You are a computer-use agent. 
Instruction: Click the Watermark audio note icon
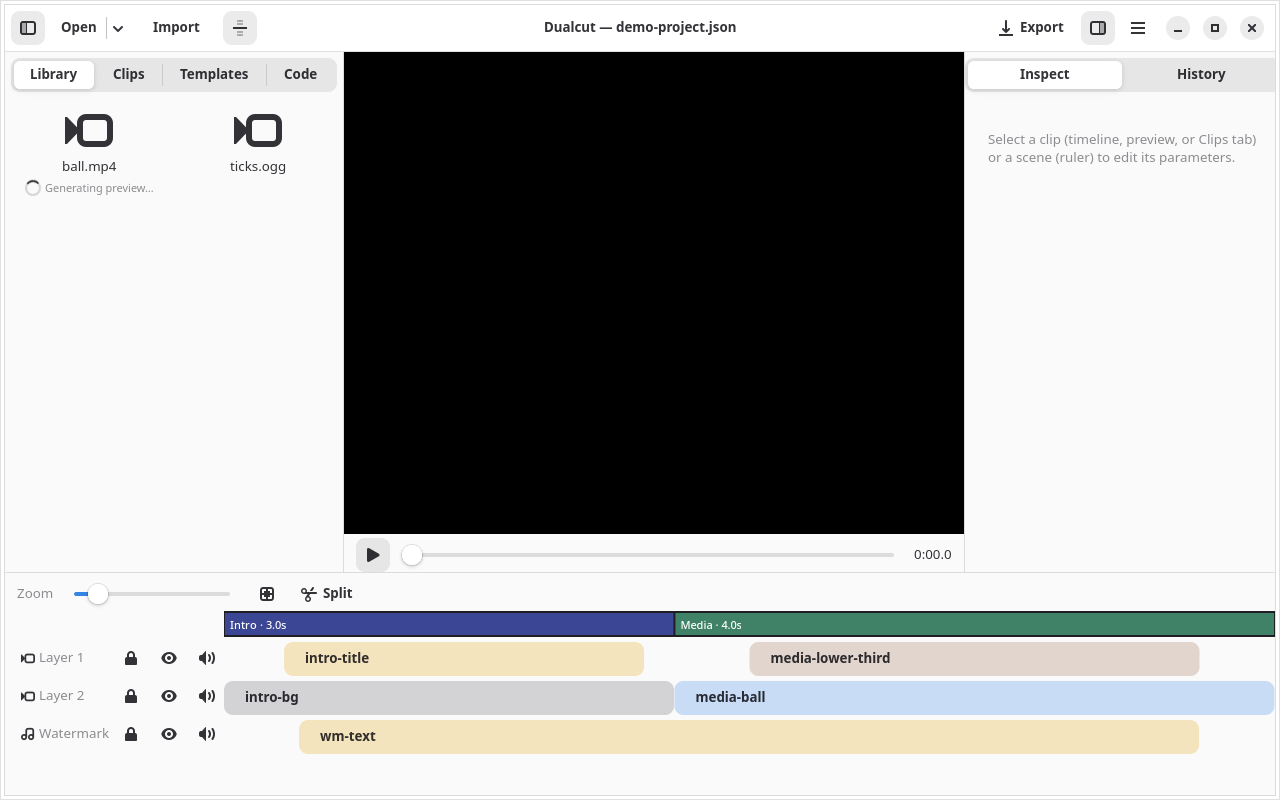point(28,734)
